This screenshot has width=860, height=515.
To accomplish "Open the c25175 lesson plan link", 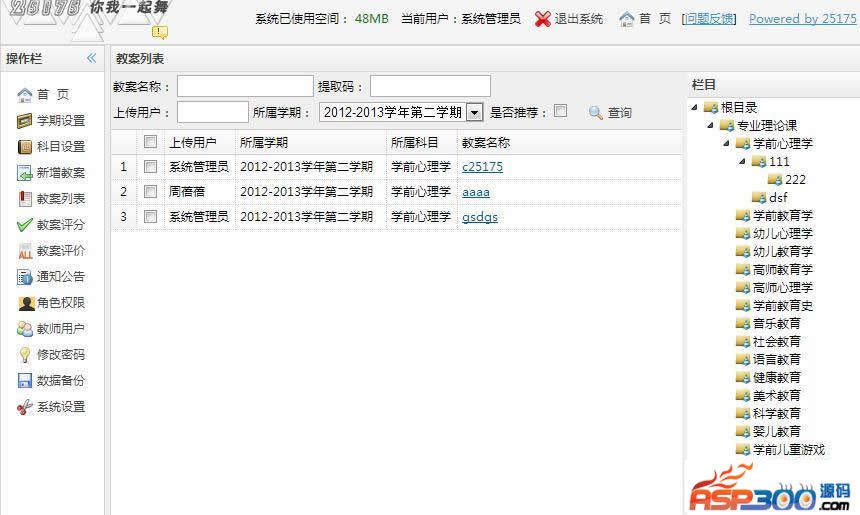I will tap(482, 167).
